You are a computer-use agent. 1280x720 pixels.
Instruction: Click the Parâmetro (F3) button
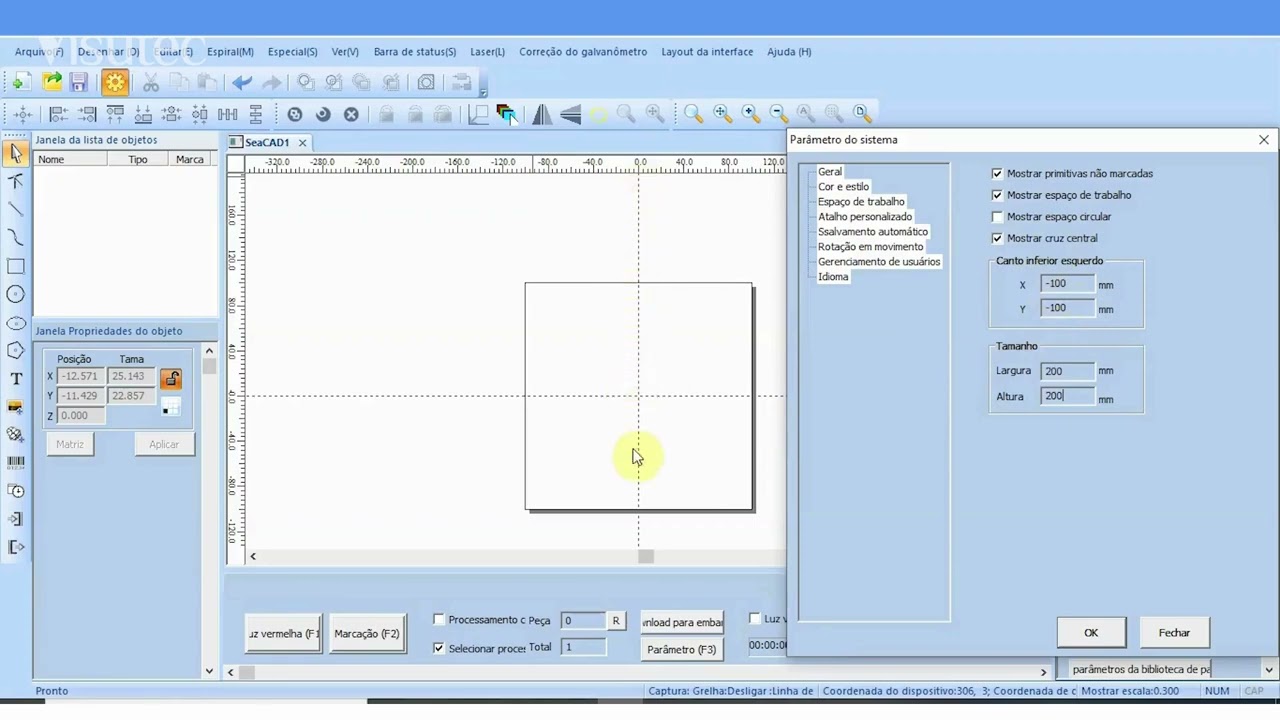pyautogui.click(x=681, y=649)
